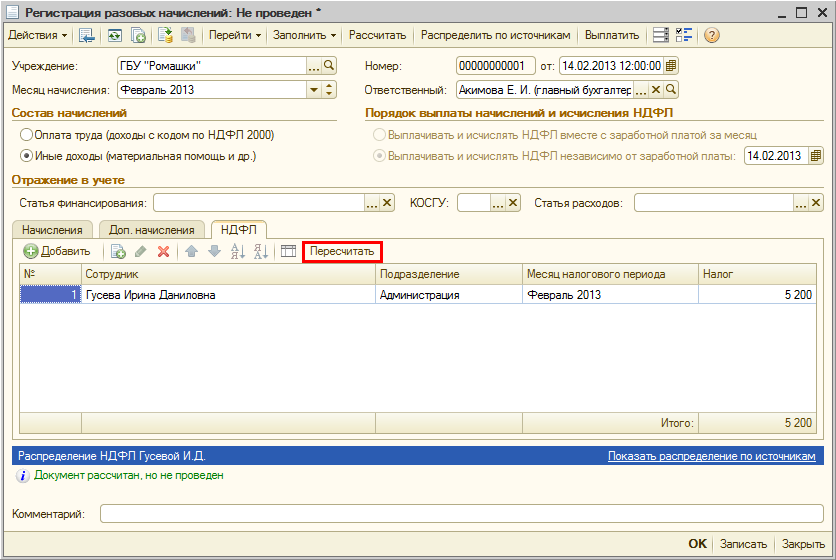Click Февраль 2013 cell in tax table
836x560 pixels.
click(x=610, y=295)
